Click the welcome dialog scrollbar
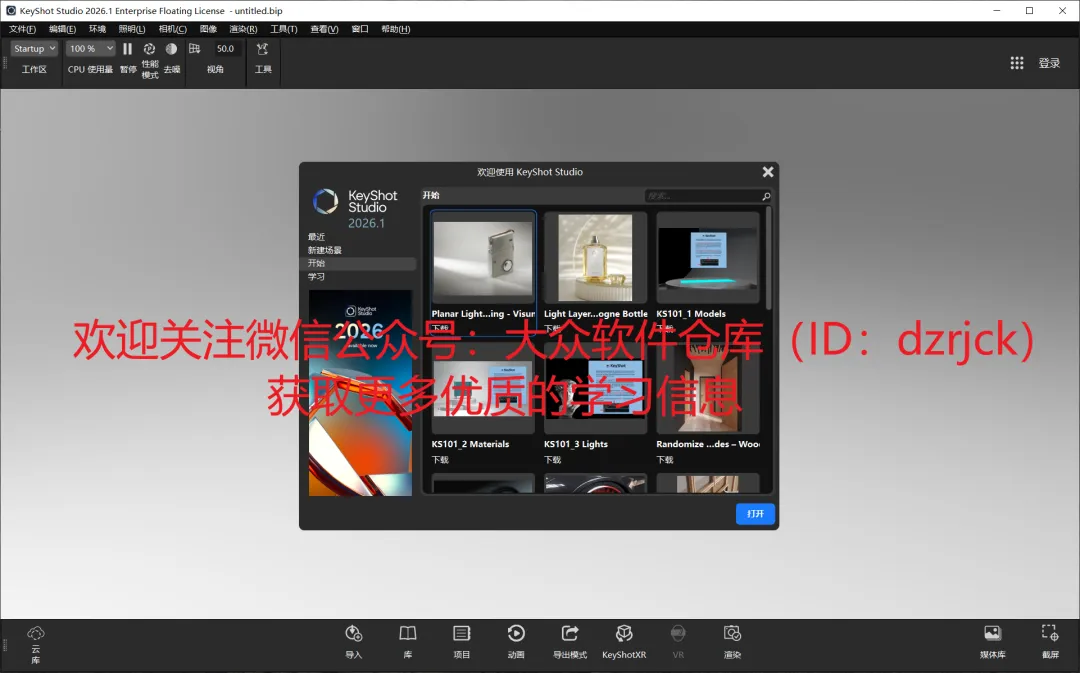The image size is (1080, 673). point(768,258)
